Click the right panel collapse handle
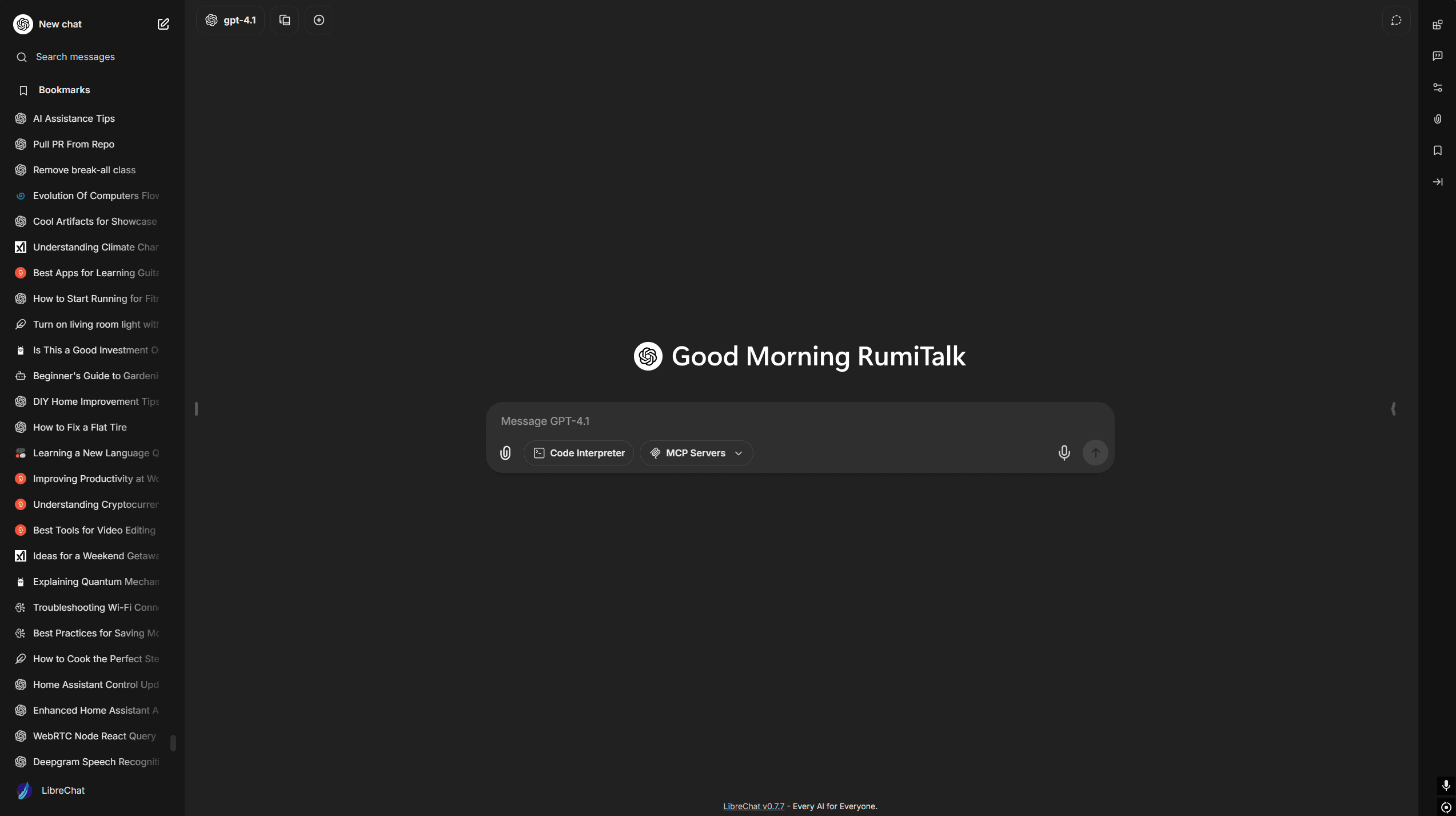Viewport: 1456px width, 816px height. click(x=1393, y=409)
